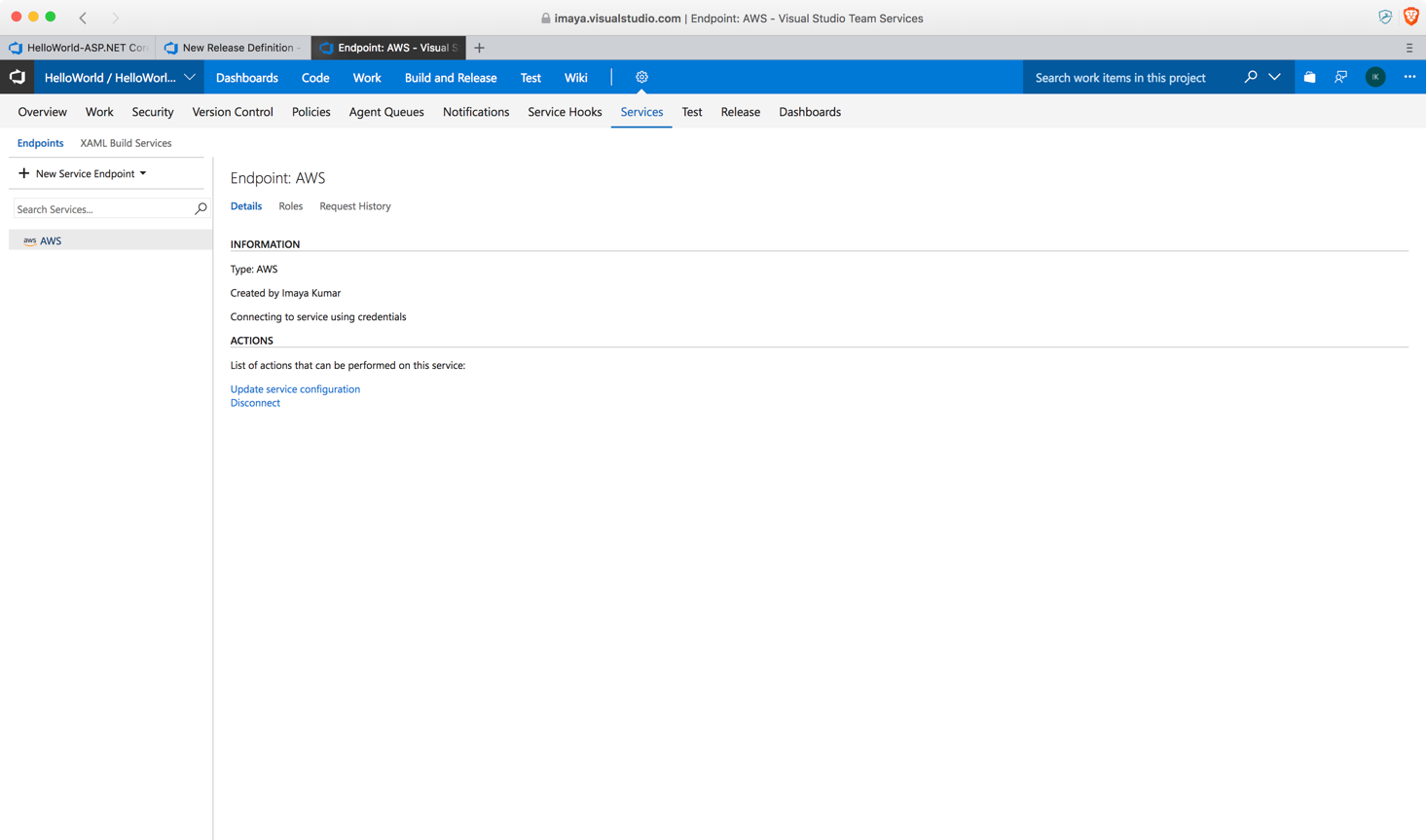Go back with the browser back arrow
The height and width of the screenshot is (840, 1426).
[x=83, y=18]
